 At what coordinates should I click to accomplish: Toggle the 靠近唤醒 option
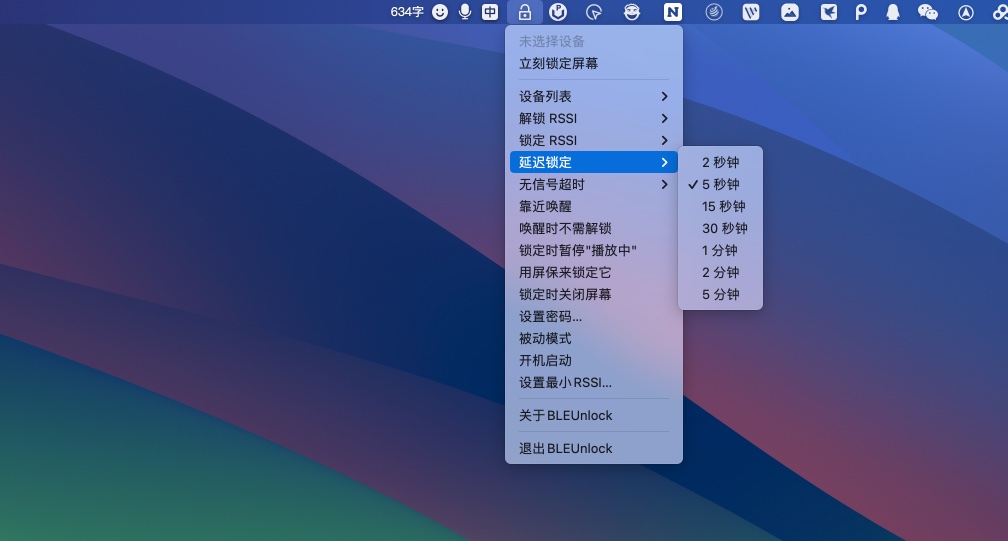[593, 206]
